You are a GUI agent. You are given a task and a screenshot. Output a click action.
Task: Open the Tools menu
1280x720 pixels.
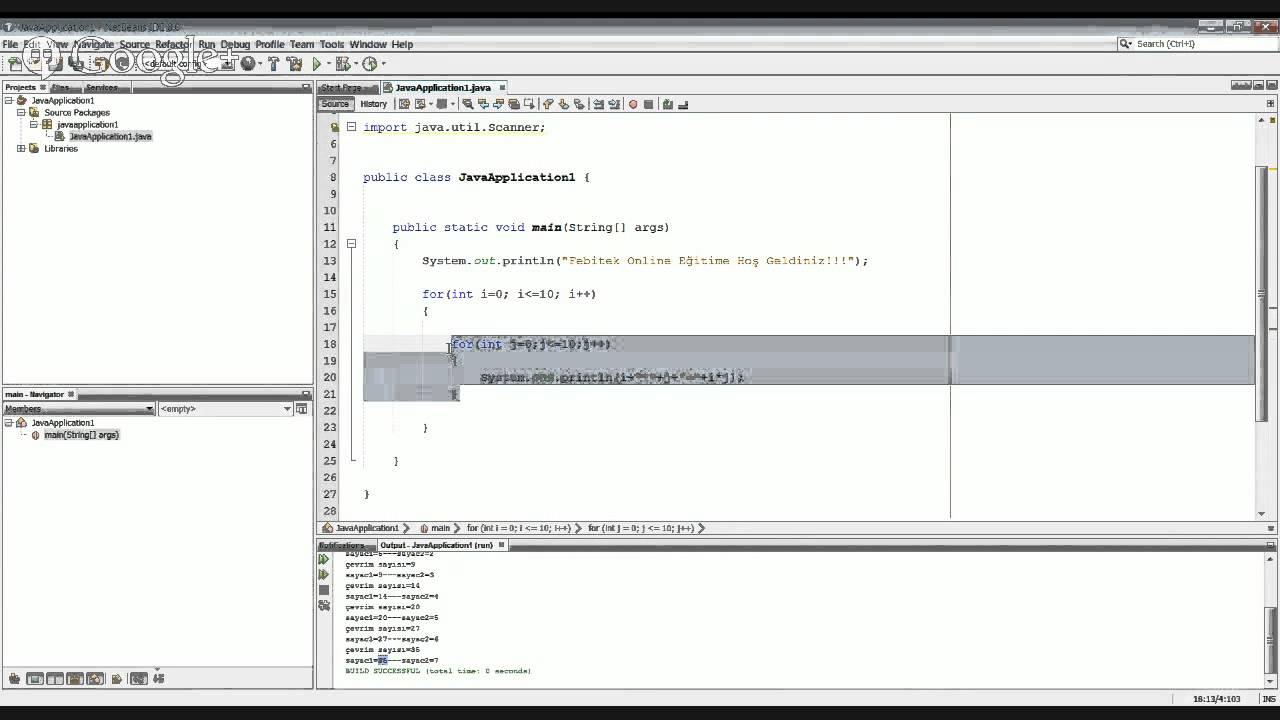[332, 44]
